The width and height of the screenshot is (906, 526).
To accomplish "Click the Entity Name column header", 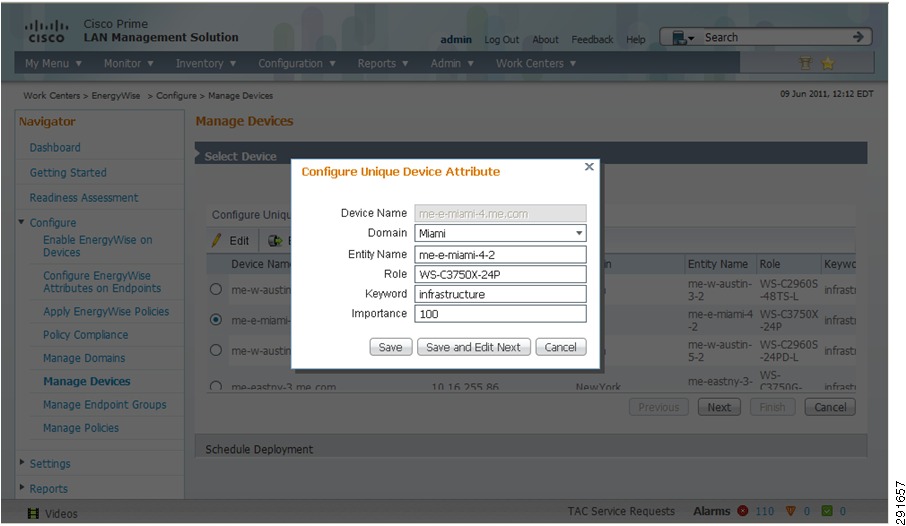I will click(718, 264).
